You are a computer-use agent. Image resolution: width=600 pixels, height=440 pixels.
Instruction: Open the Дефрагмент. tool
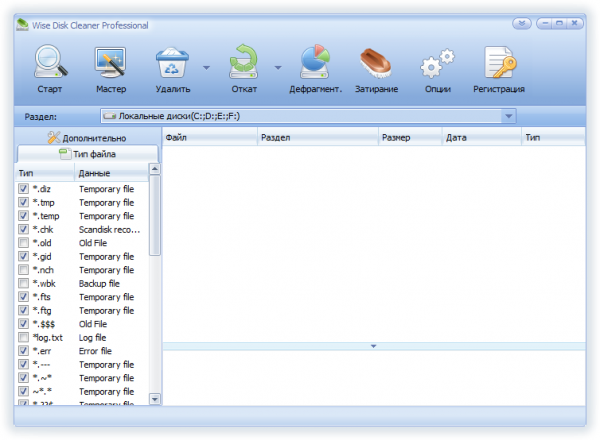click(315, 62)
